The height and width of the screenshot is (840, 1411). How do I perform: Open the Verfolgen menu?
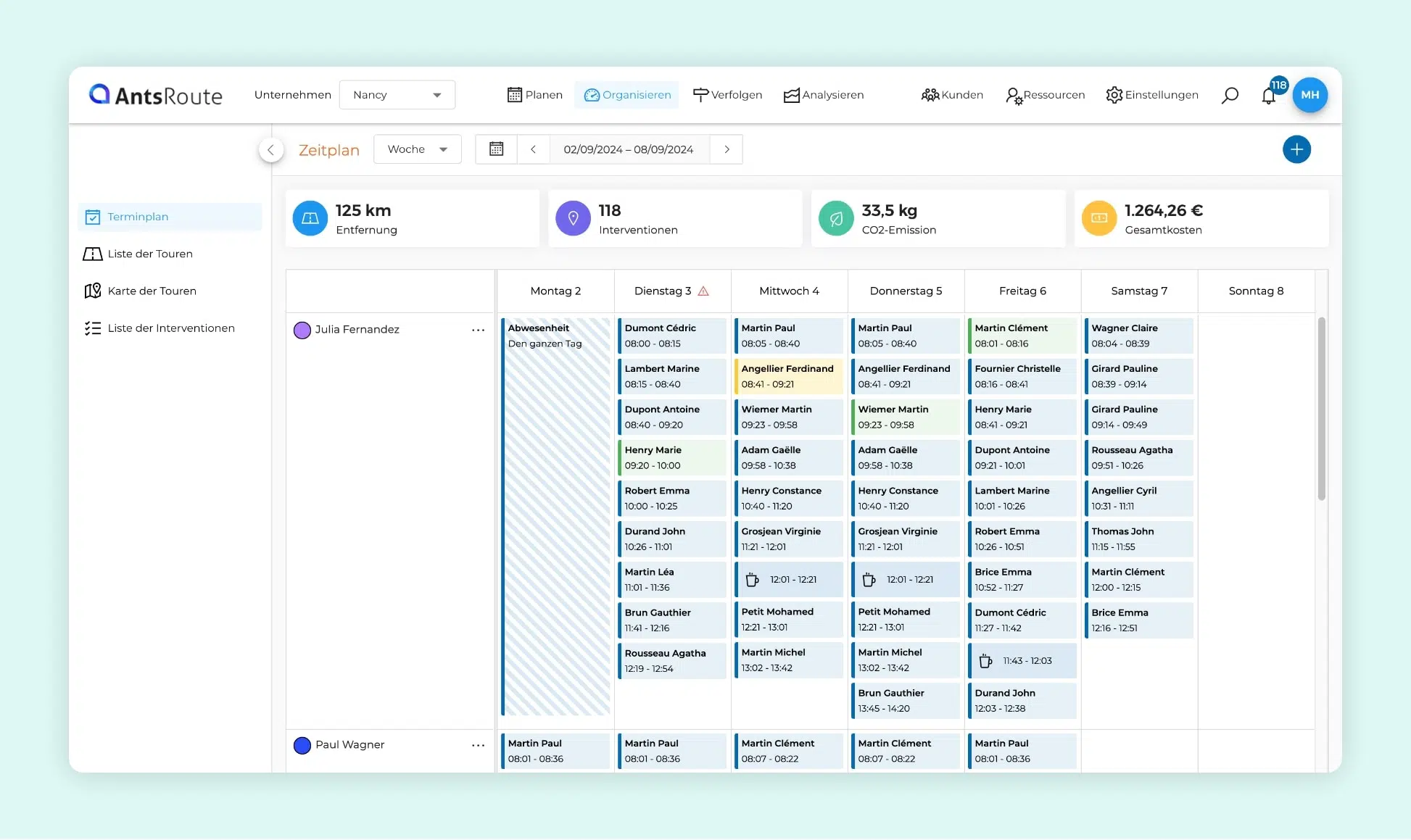pos(728,95)
